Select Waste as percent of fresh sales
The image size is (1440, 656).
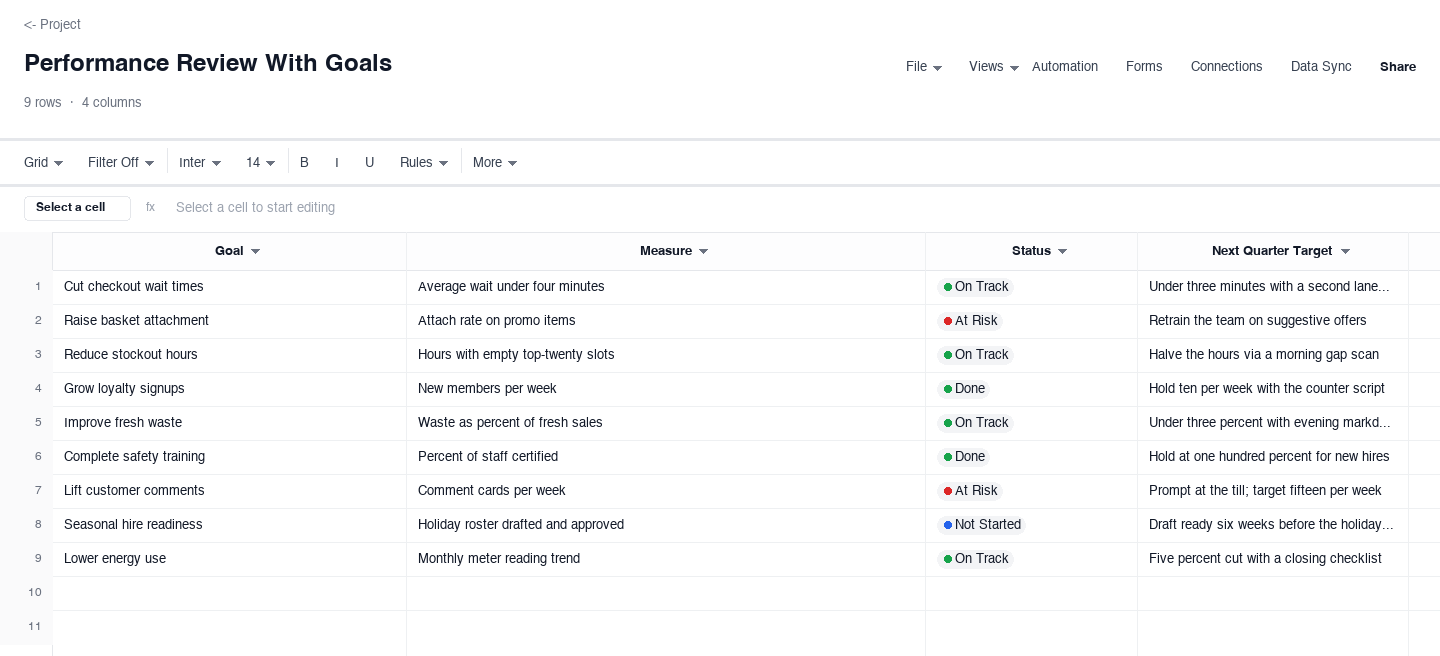(666, 423)
